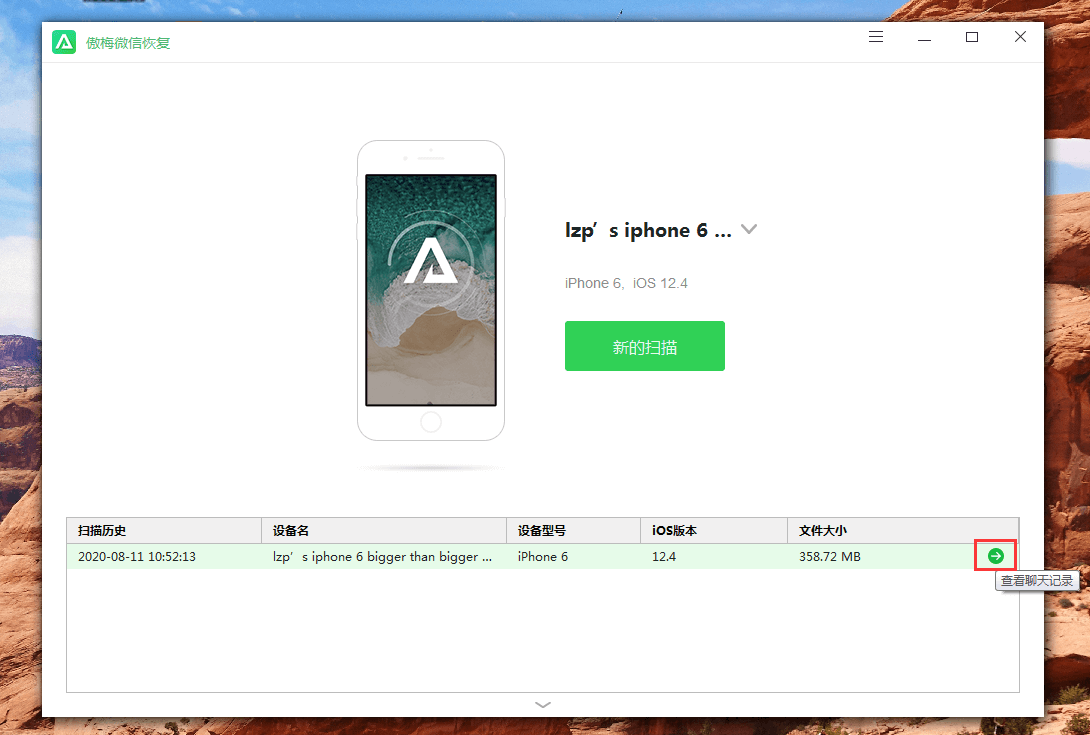
Task: Open the hamburger menu in the title bar
Action: [x=876, y=37]
